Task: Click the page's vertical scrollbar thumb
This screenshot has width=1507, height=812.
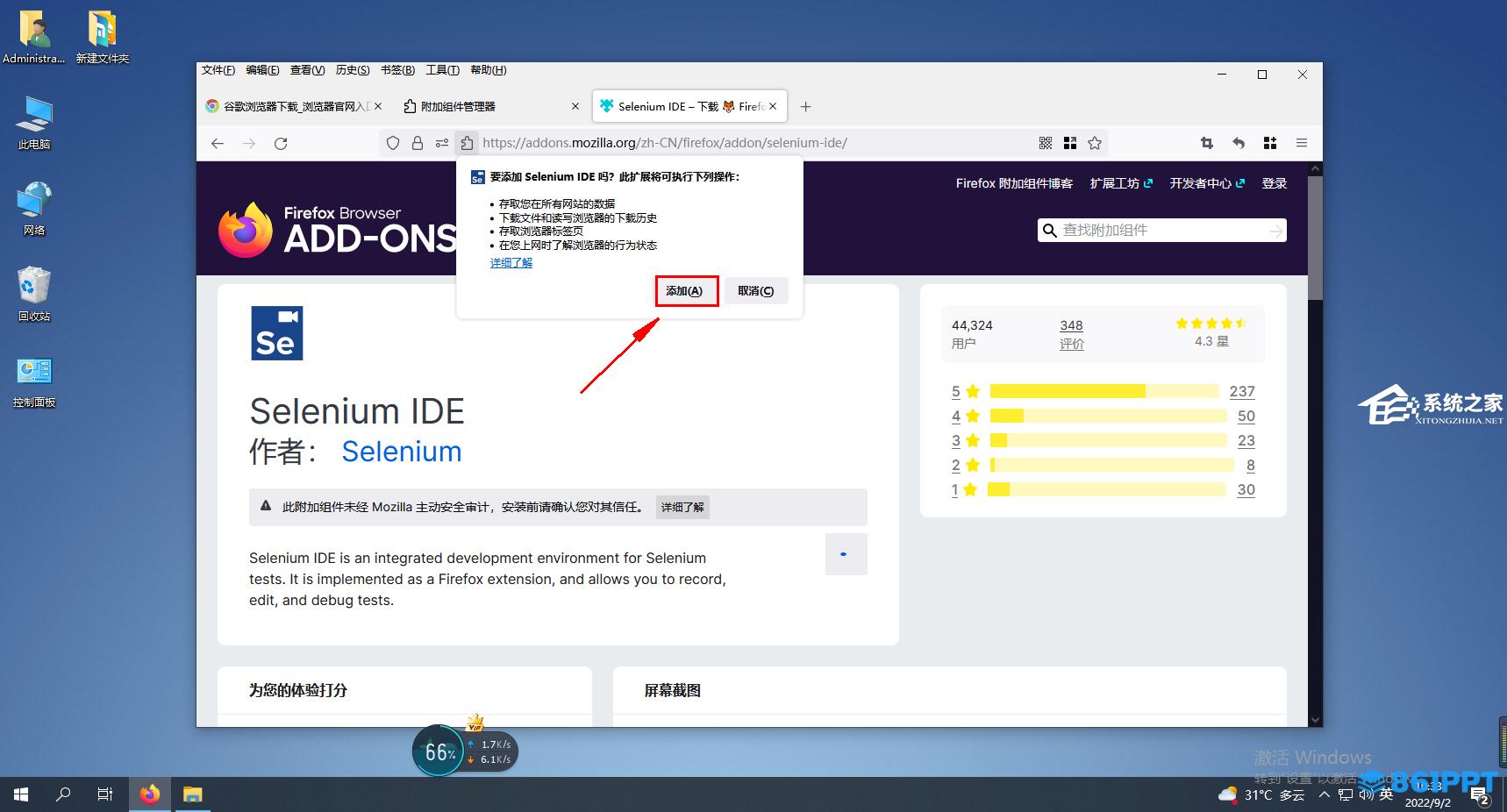Action: point(1314,237)
